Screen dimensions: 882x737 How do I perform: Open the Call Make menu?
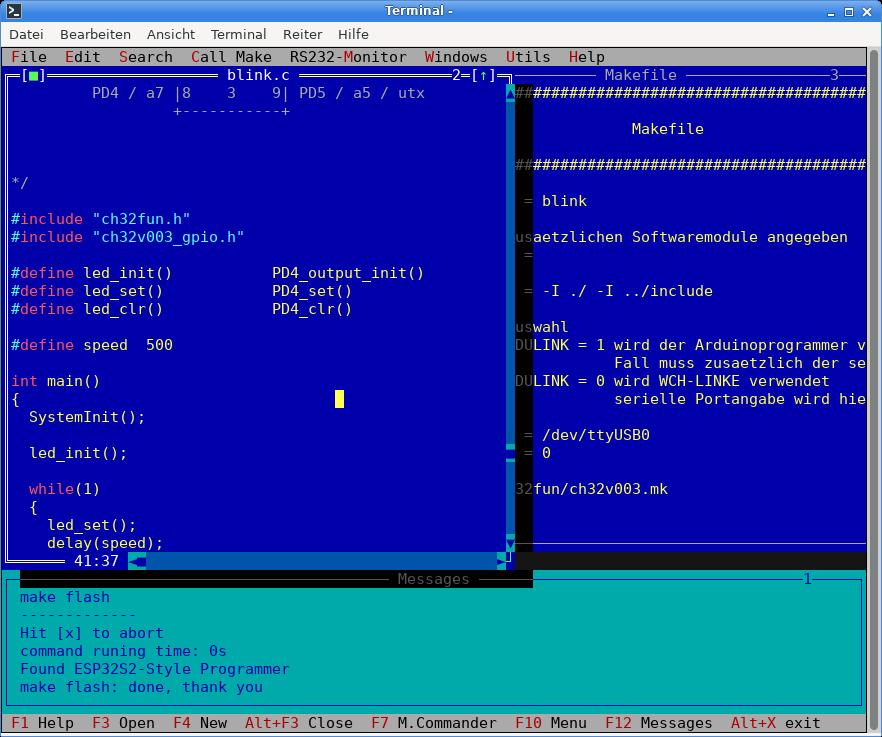point(231,57)
